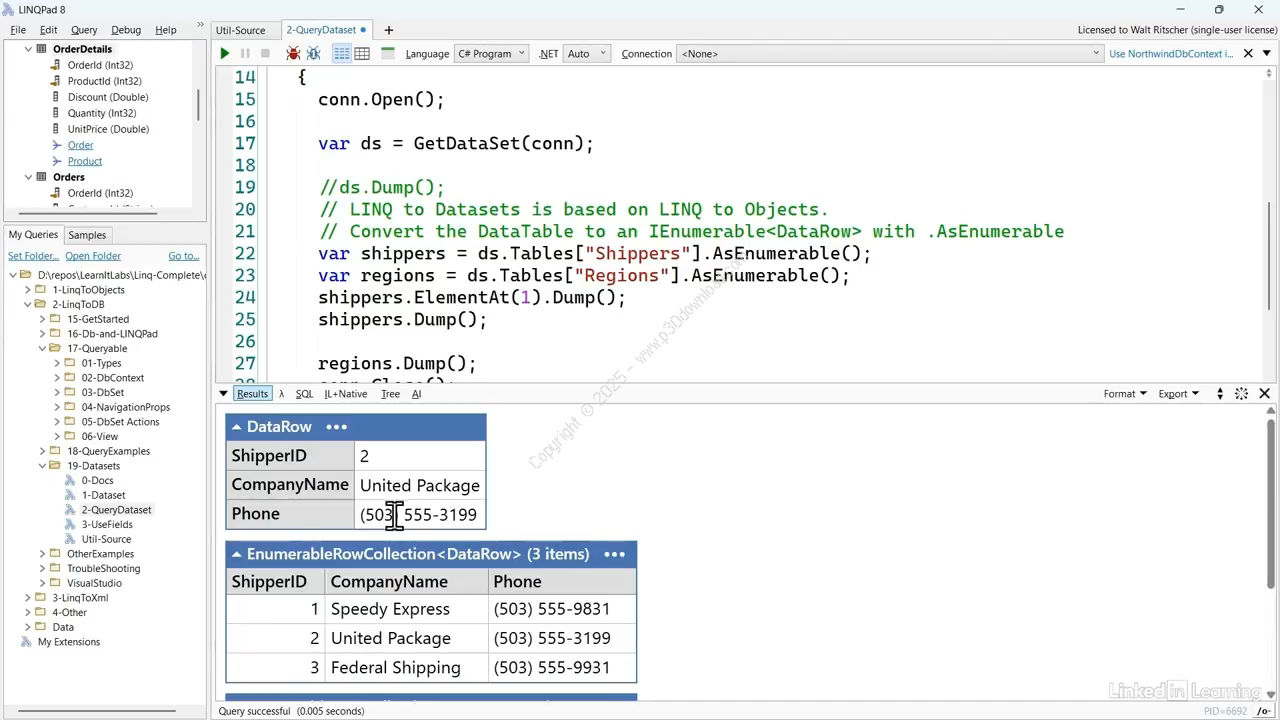Open the SQL output tab
Image resolution: width=1280 pixels, height=720 pixels.
[304, 394]
